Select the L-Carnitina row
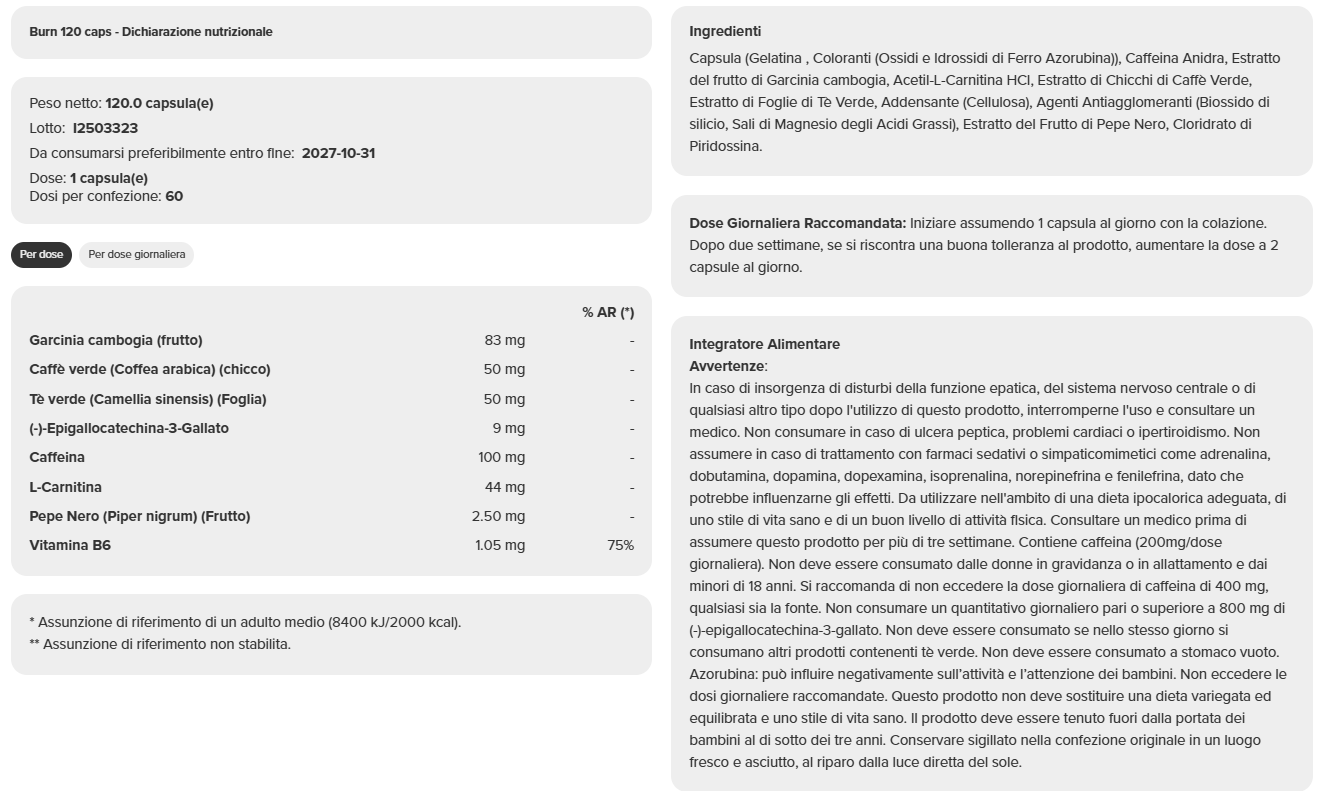This screenshot has width=1317, height=791. coord(66,487)
